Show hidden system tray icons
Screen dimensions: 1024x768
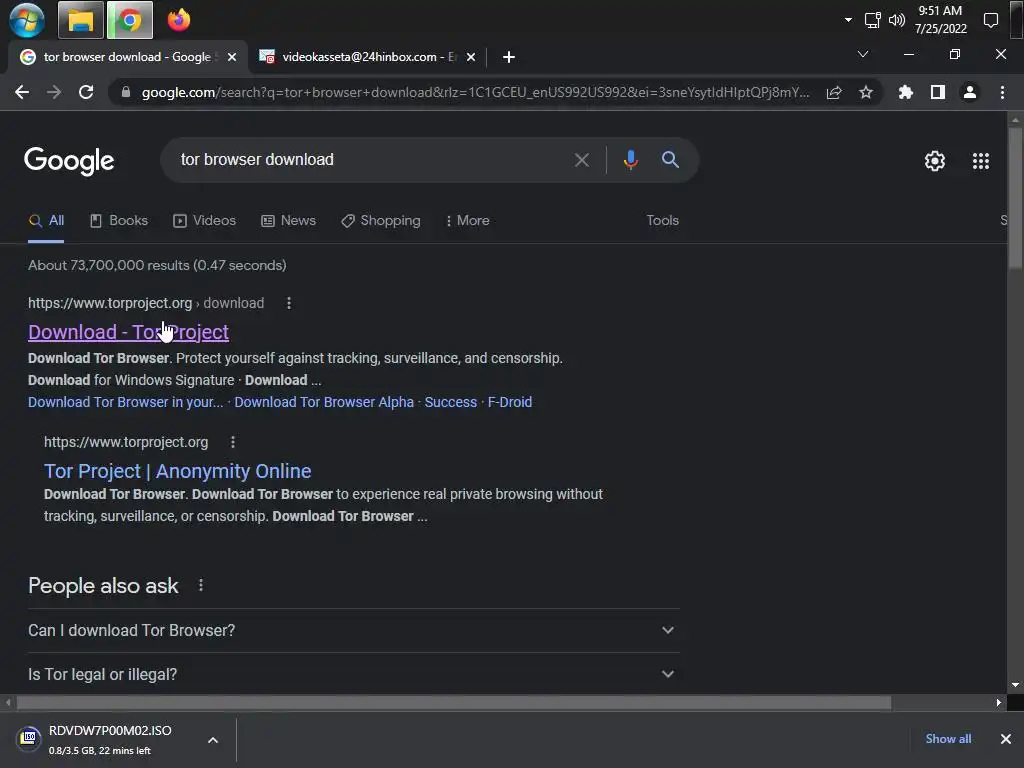click(848, 20)
